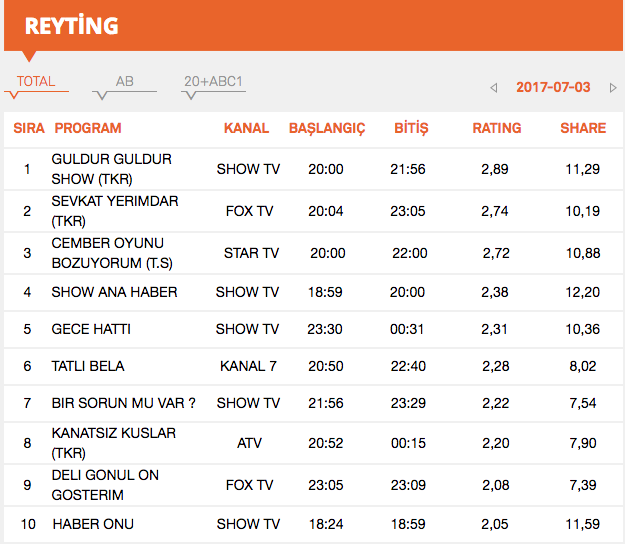The image size is (625, 544).
Task: Click the previous date arrow
Action: click(x=494, y=88)
